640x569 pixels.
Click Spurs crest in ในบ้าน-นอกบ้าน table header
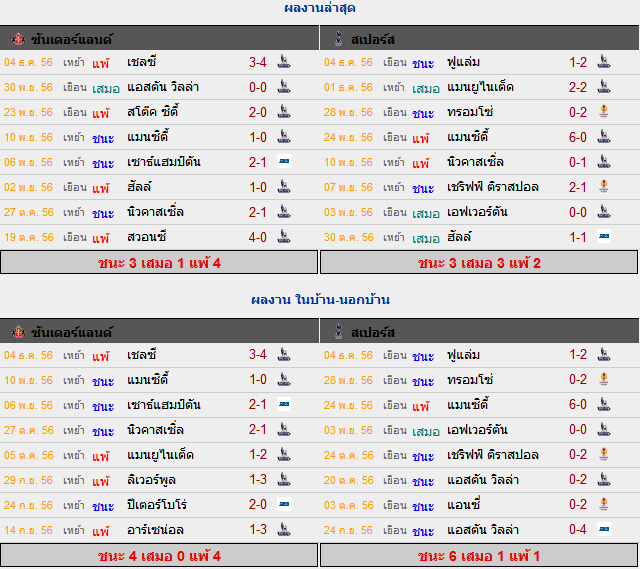[338, 331]
